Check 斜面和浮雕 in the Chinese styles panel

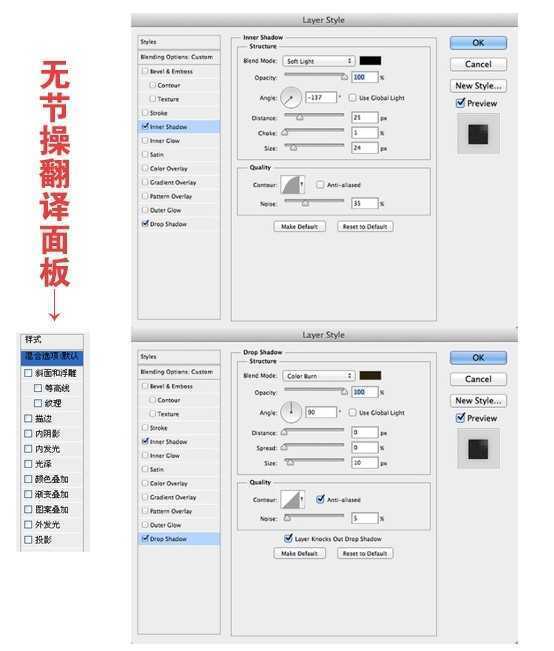pos(28,373)
